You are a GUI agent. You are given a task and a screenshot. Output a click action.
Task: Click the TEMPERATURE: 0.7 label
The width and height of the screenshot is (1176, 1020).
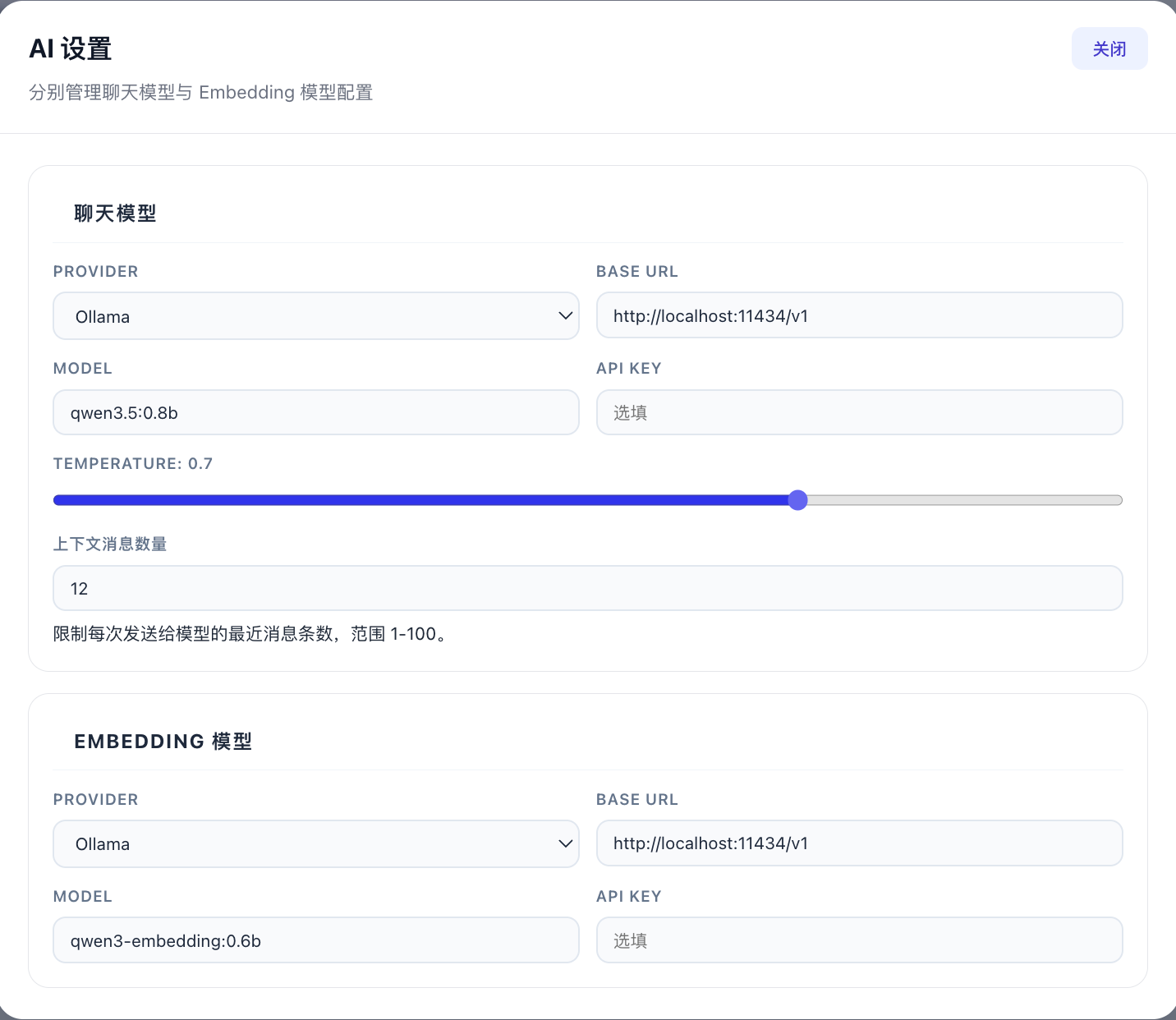tap(132, 463)
